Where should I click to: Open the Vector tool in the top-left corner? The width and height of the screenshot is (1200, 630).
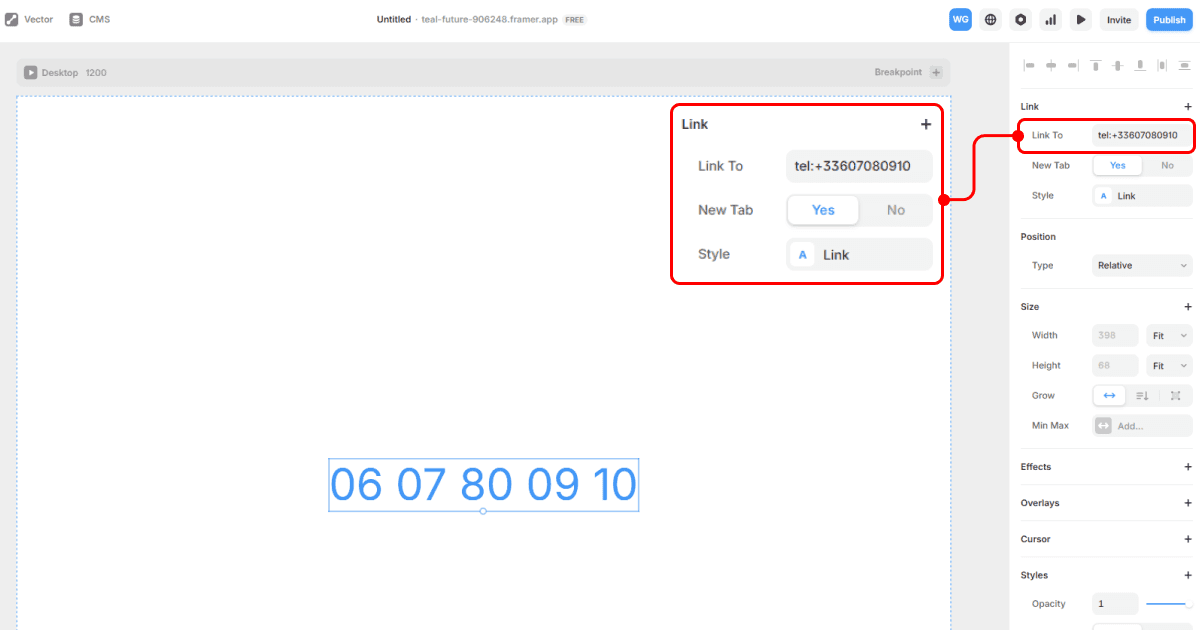click(x=29, y=19)
